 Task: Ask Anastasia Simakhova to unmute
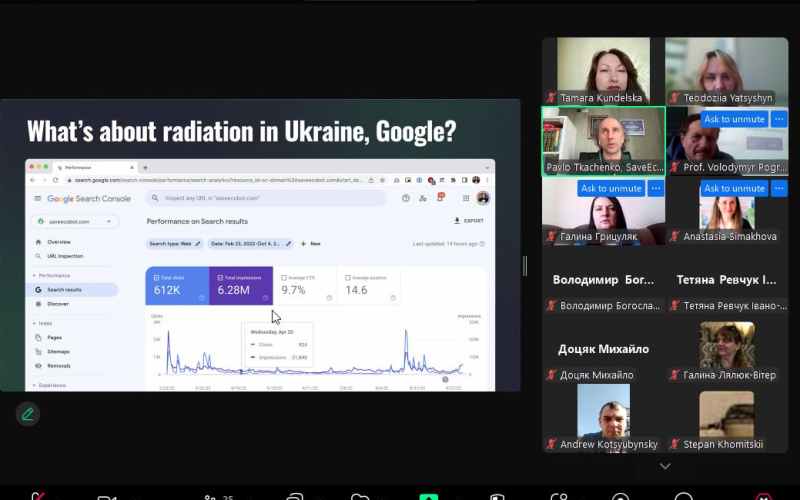(x=734, y=188)
